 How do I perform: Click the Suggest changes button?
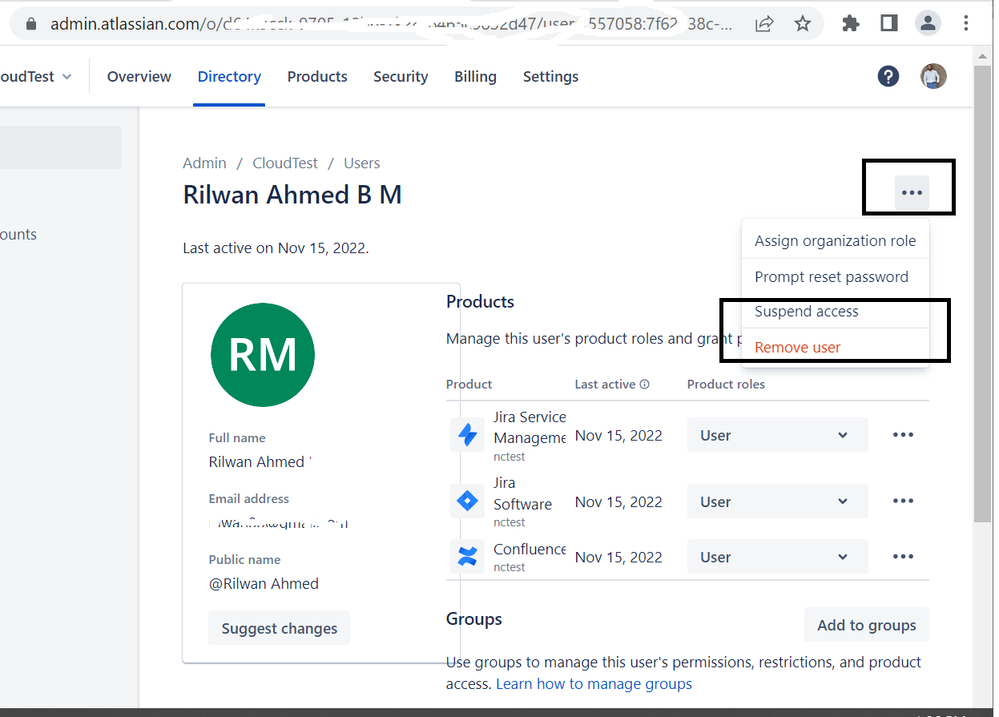279,628
